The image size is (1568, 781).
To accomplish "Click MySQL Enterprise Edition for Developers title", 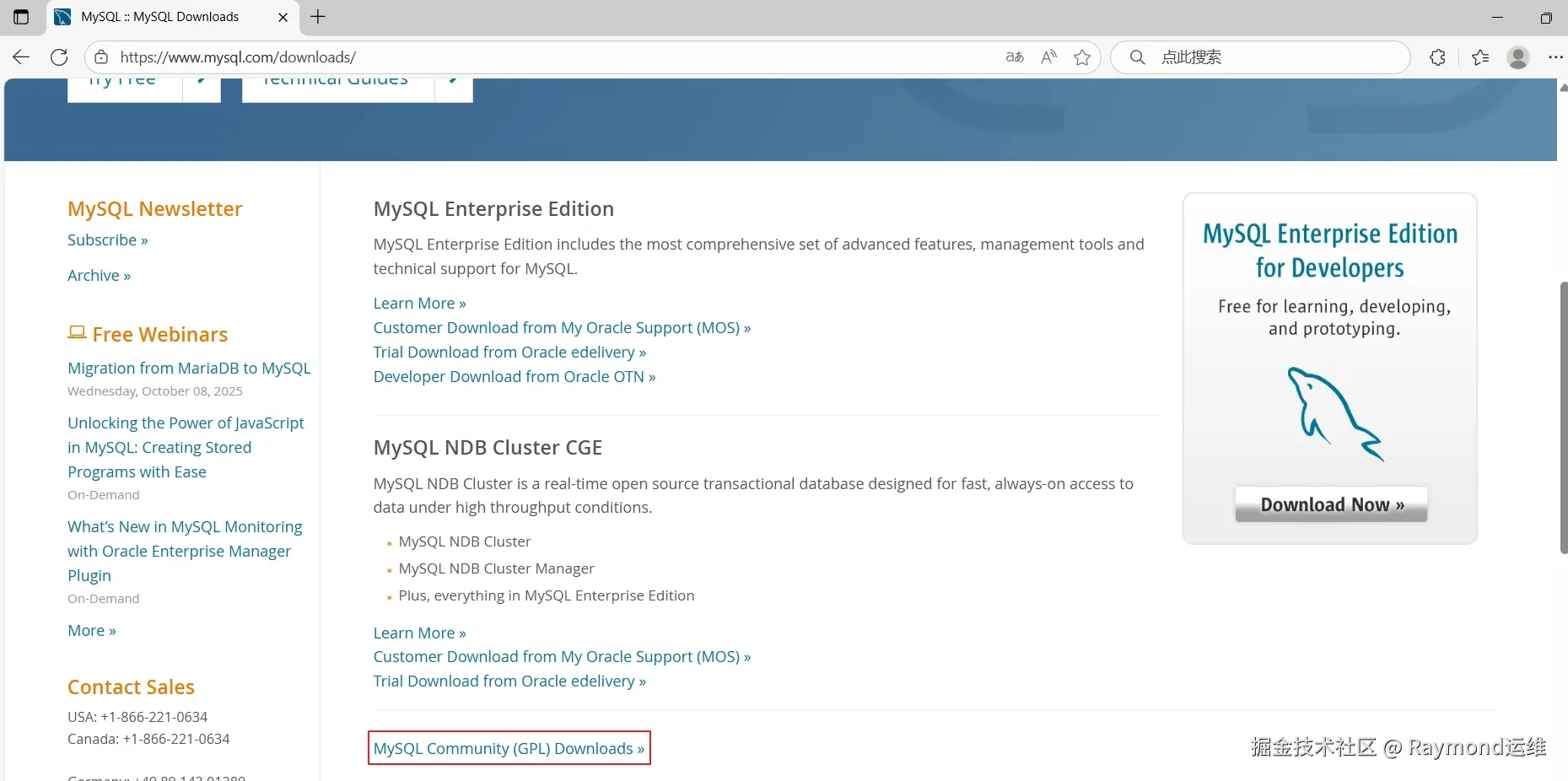I will tap(1330, 250).
